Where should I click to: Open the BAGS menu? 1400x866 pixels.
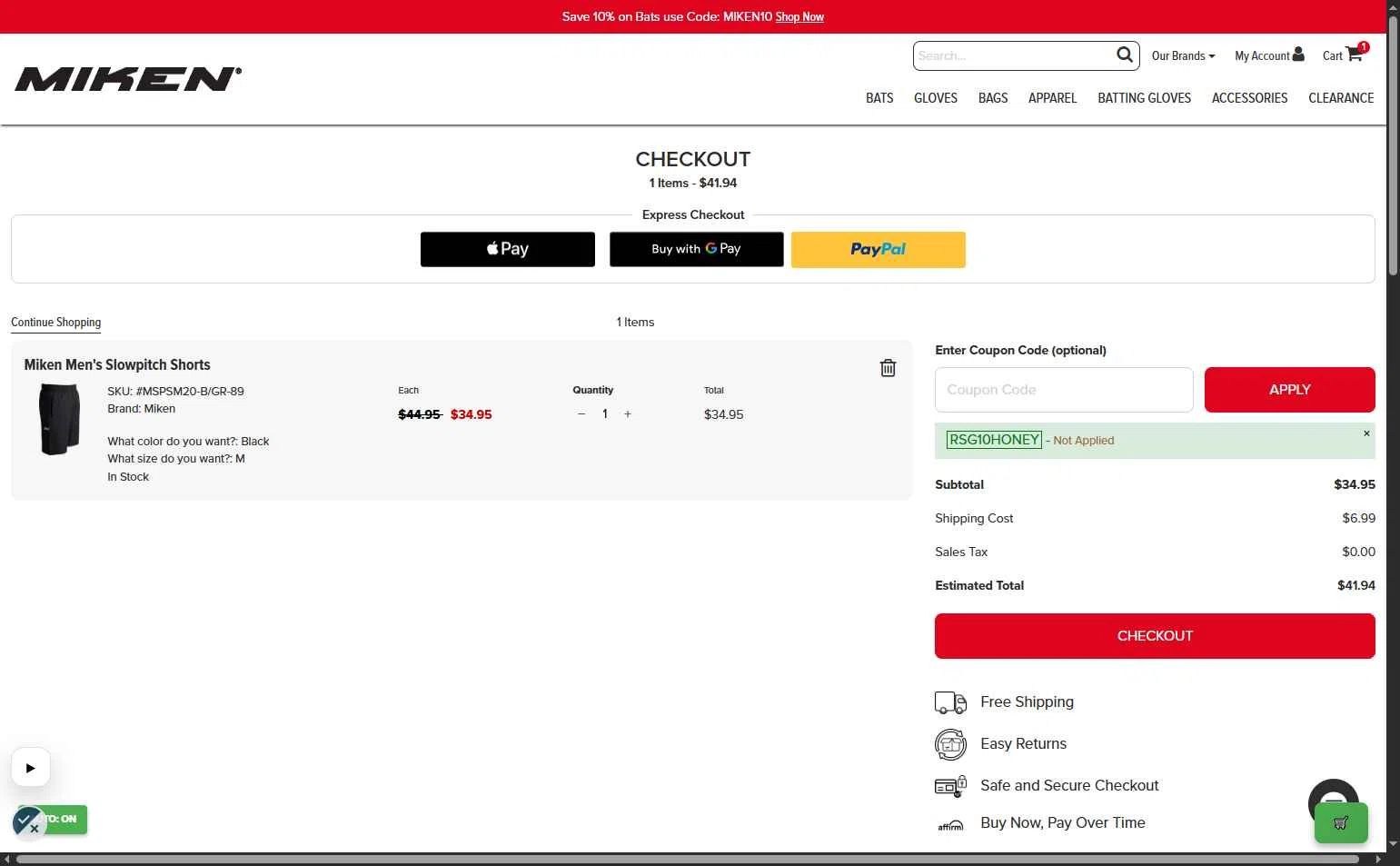(x=993, y=98)
